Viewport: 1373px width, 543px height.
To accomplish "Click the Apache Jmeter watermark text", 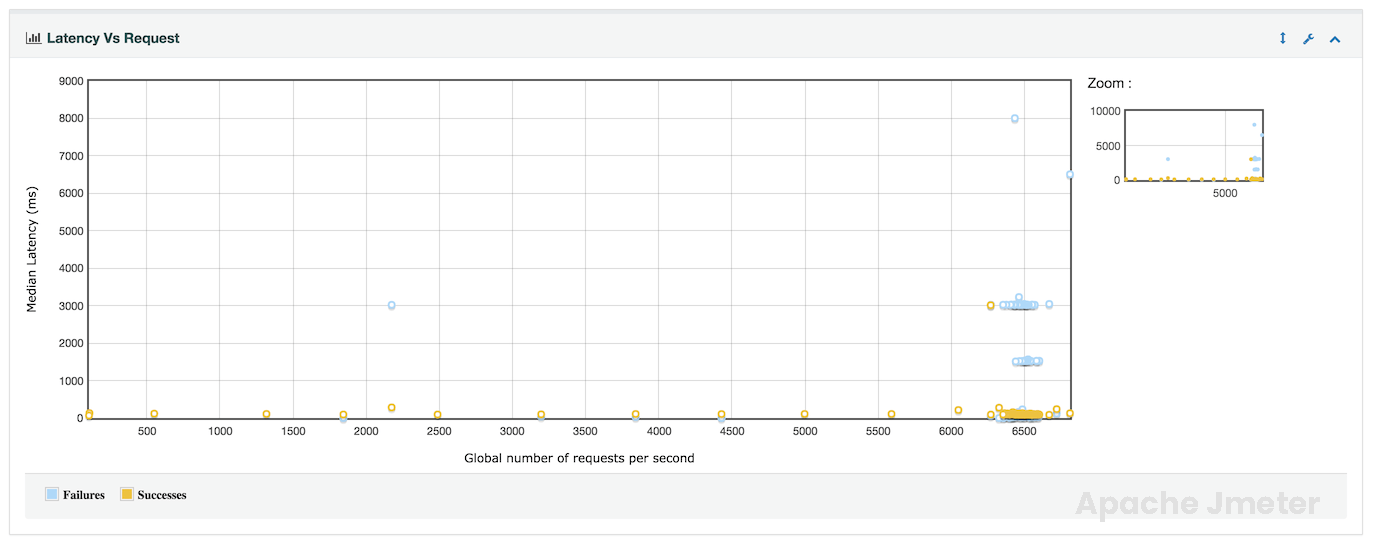I will [x=1197, y=504].
